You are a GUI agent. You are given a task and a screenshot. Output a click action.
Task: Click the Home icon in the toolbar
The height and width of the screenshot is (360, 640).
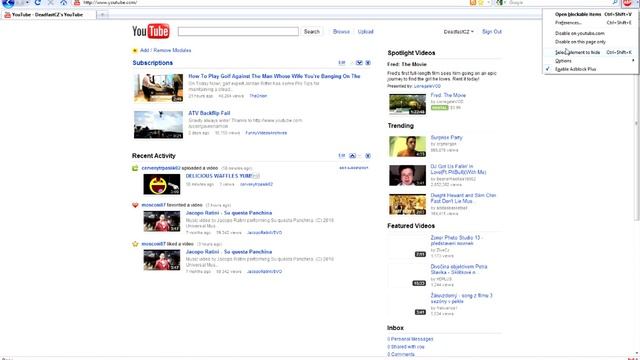click(64, 3)
